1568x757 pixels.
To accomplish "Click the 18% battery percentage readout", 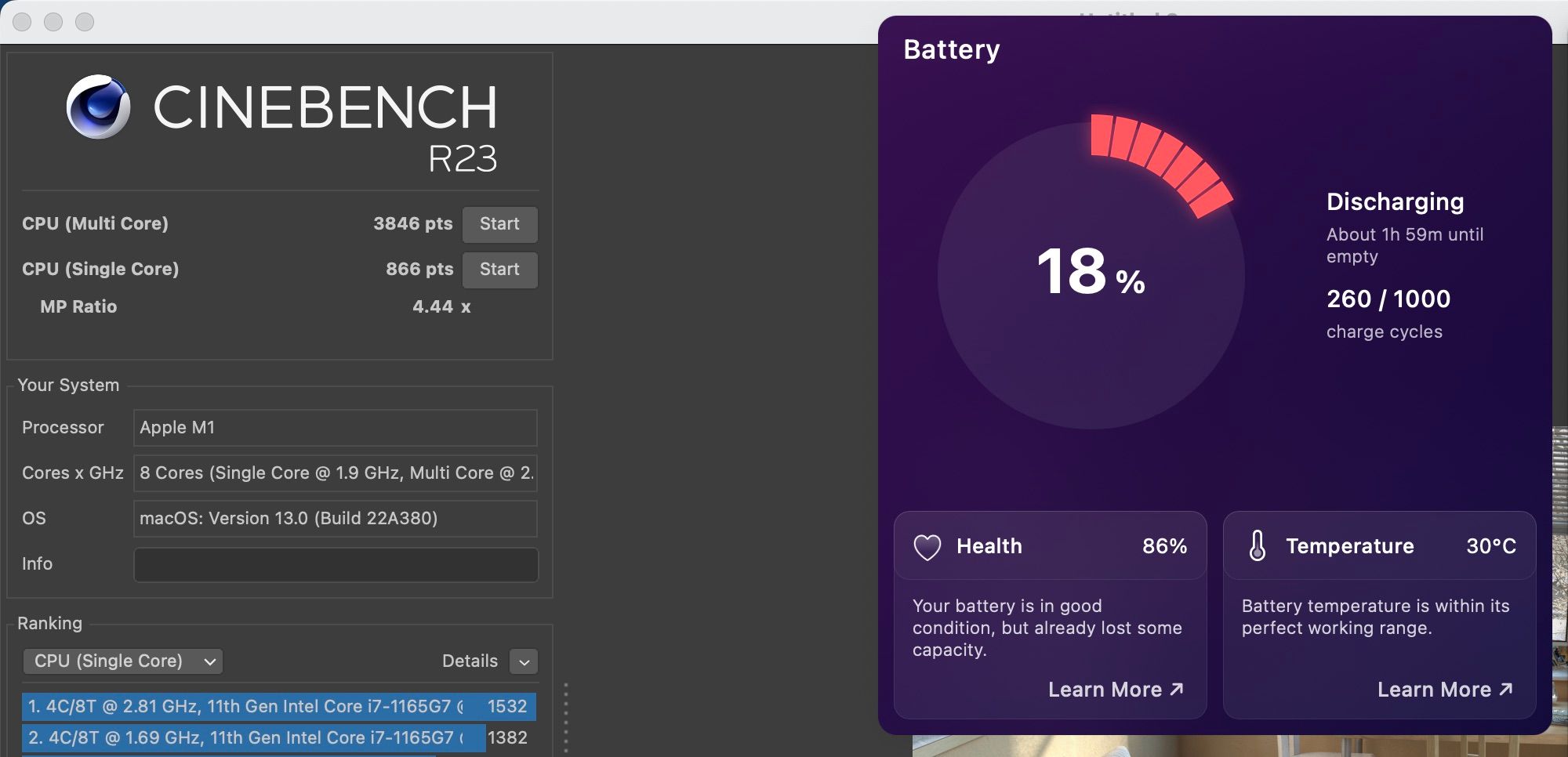I will [1091, 272].
